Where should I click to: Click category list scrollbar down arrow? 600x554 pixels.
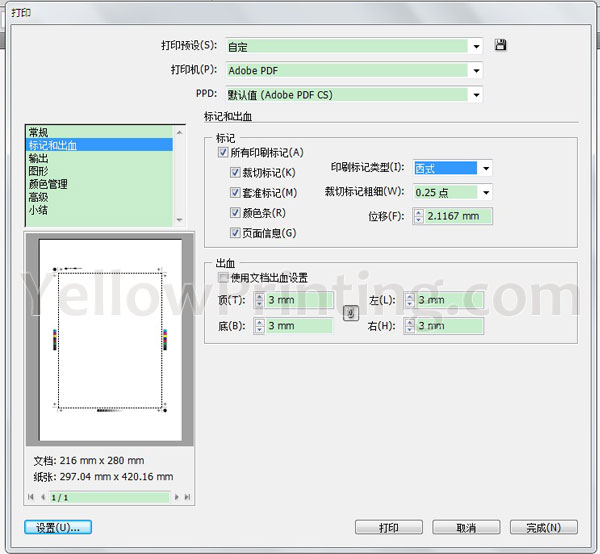(179, 220)
